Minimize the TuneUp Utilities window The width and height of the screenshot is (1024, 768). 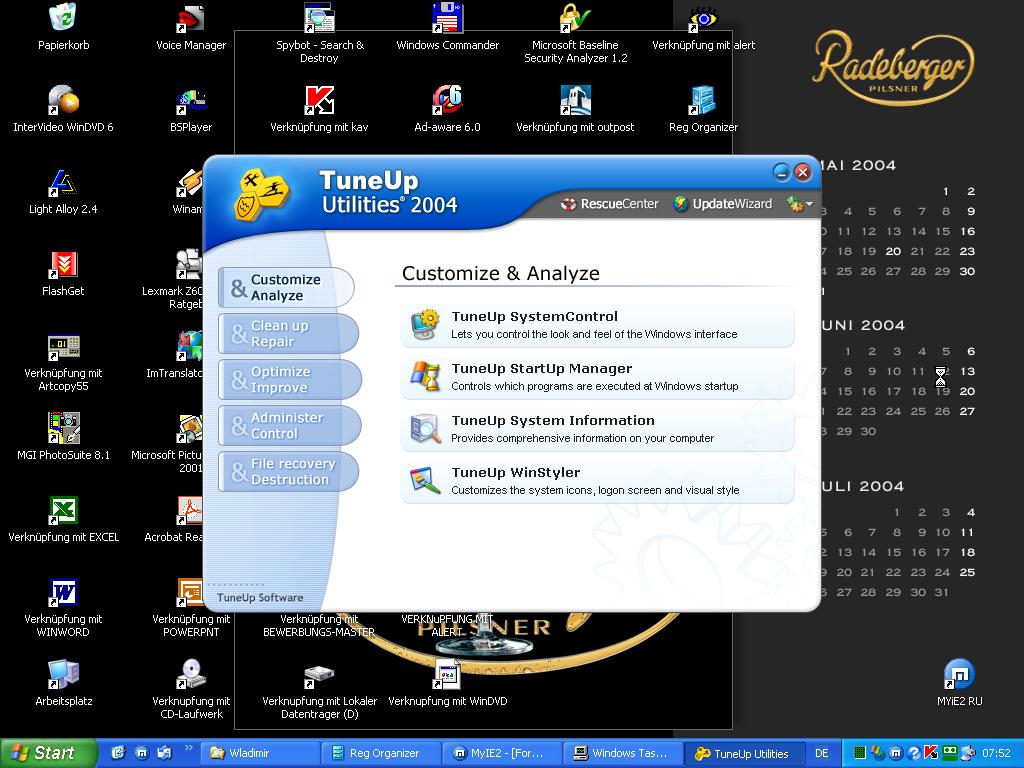pyautogui.click(x=782, y=172)
